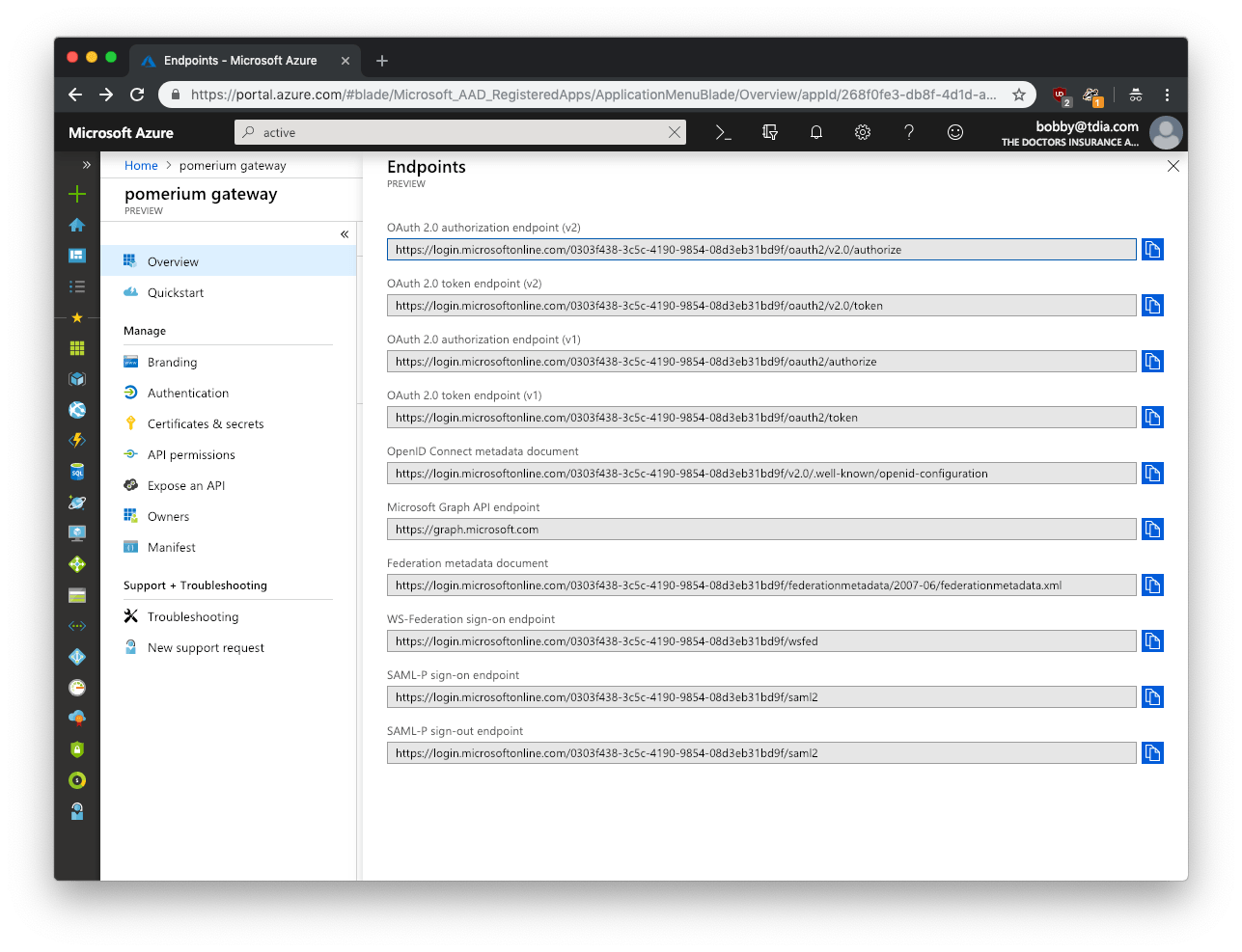
Task: Expand the left sidebar with double chevron
Action: click(x=86, y=165)
